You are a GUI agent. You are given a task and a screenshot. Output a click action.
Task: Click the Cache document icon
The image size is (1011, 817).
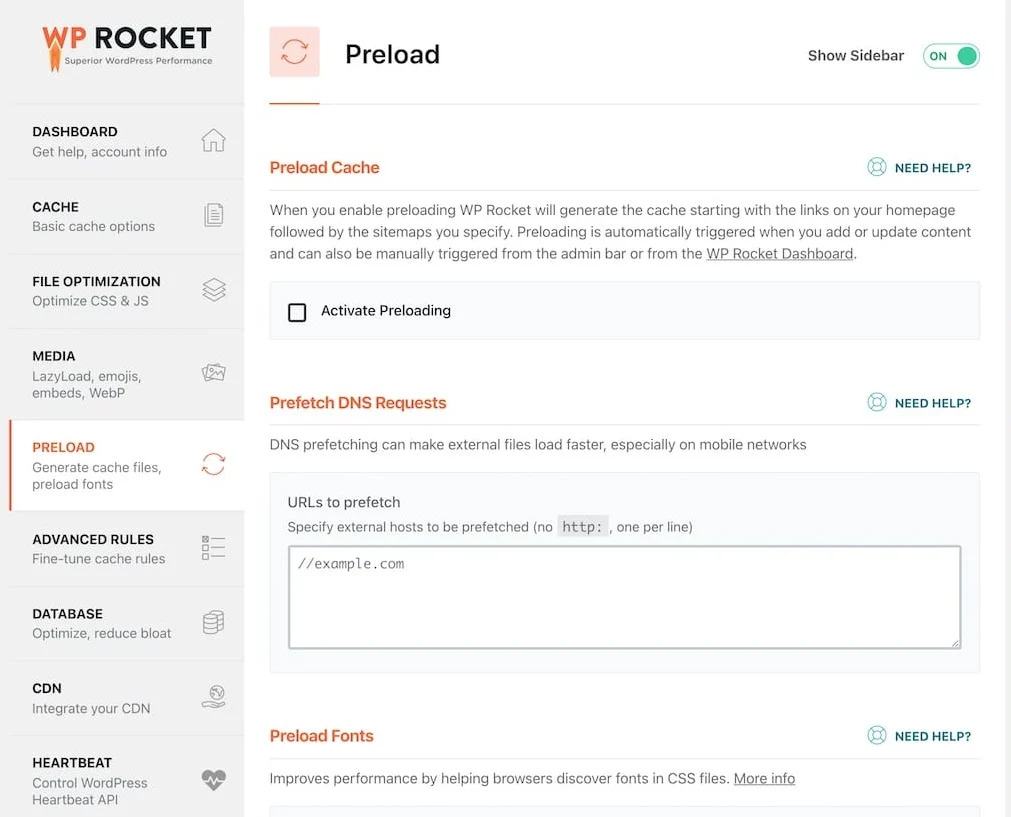pos(213,215)
